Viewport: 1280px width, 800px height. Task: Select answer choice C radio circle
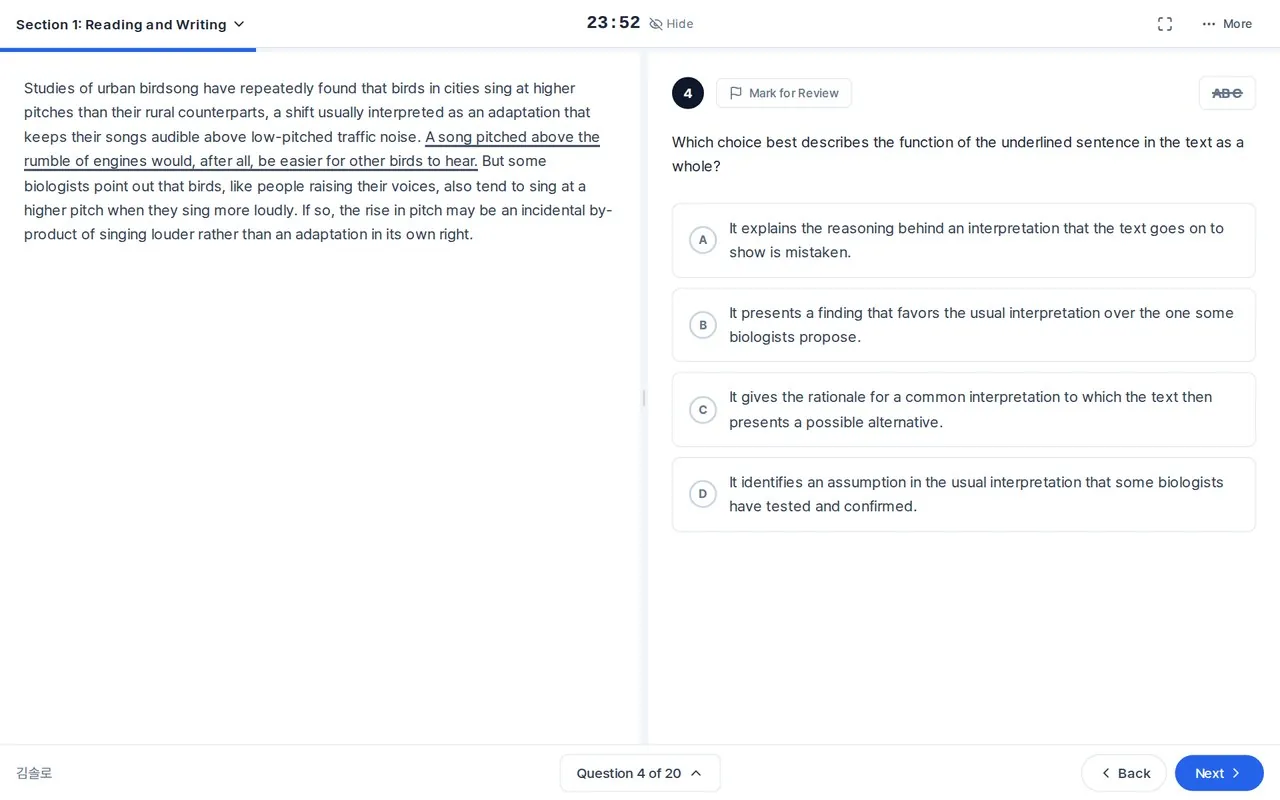pyautogui.click(x=703, y=410)
